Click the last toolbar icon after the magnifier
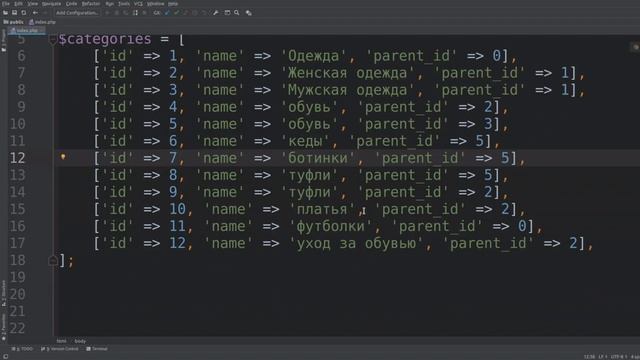The width and height of the screenshot is (640, 360). [249, 13]
